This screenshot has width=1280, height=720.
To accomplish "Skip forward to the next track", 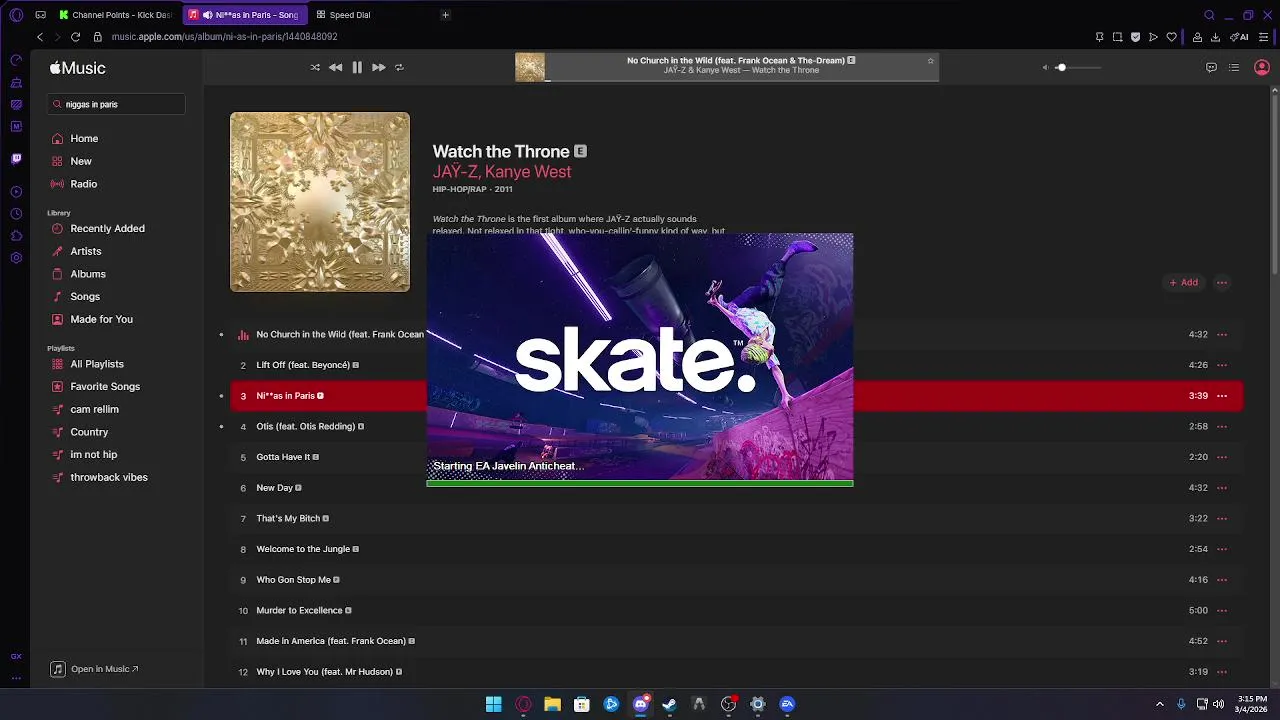I will point(378,67).
